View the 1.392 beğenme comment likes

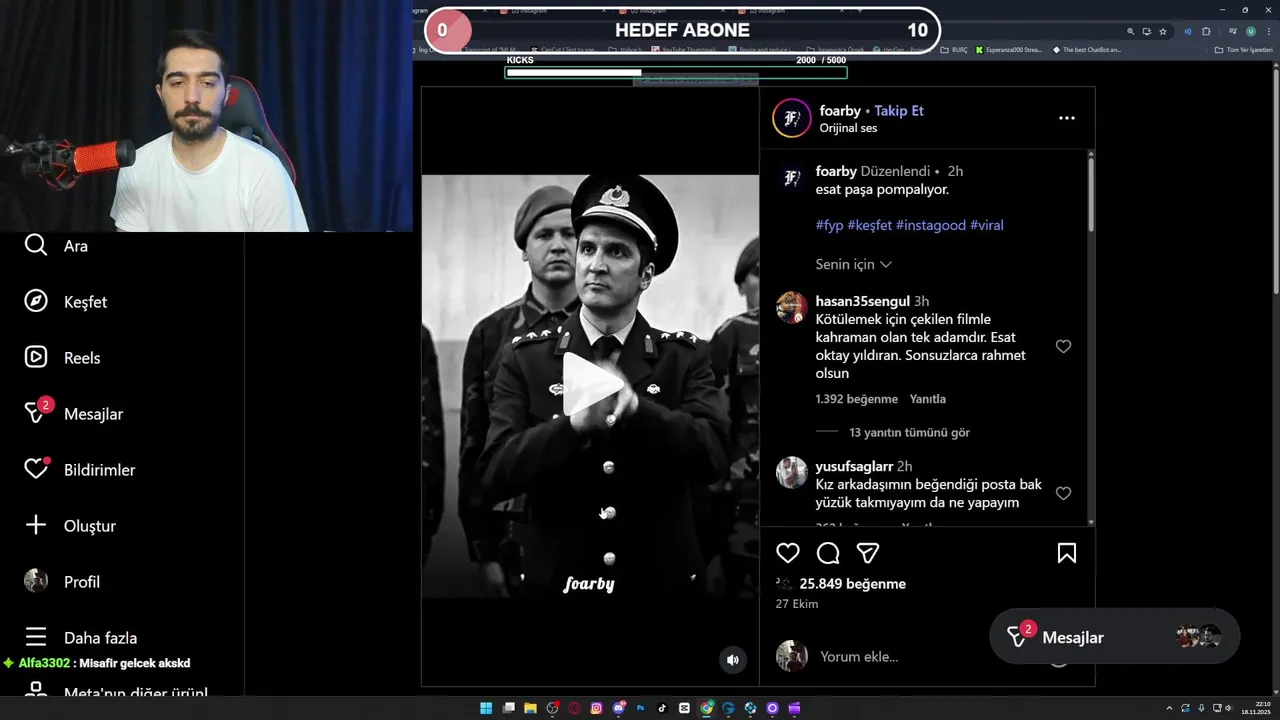[856, 399]
